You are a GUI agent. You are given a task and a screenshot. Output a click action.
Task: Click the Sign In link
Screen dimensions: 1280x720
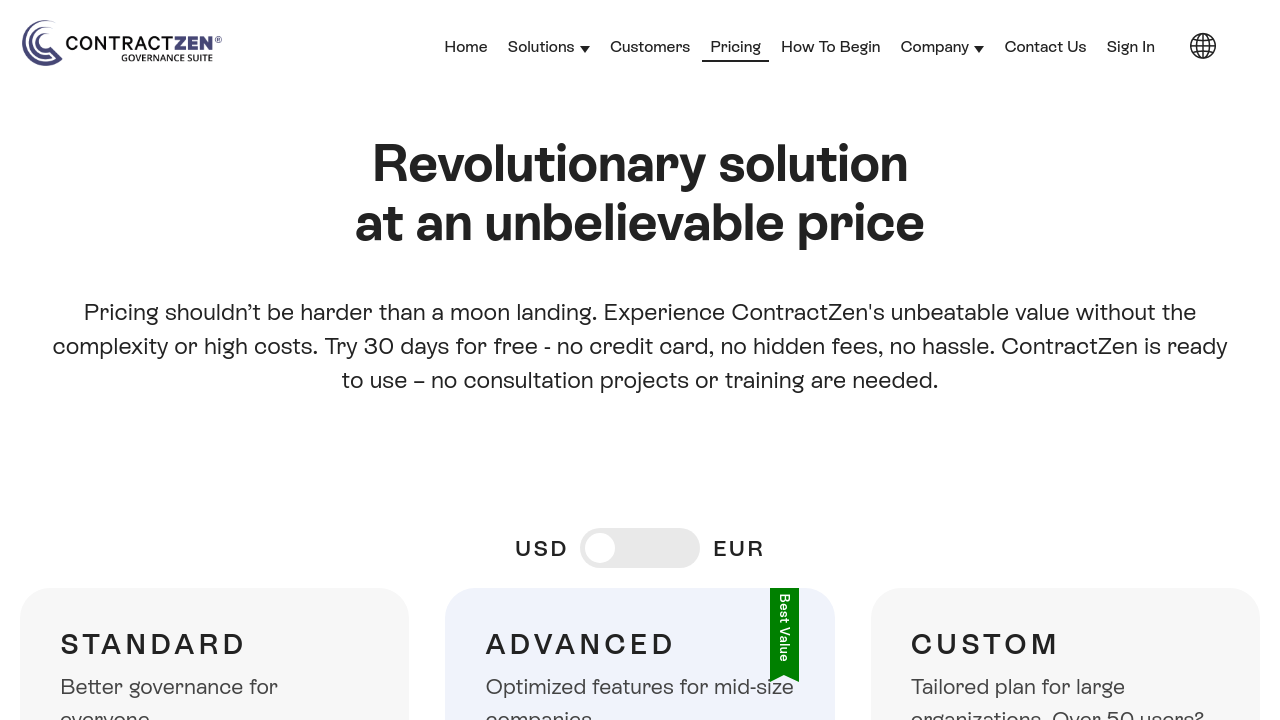click(1130, 47)
